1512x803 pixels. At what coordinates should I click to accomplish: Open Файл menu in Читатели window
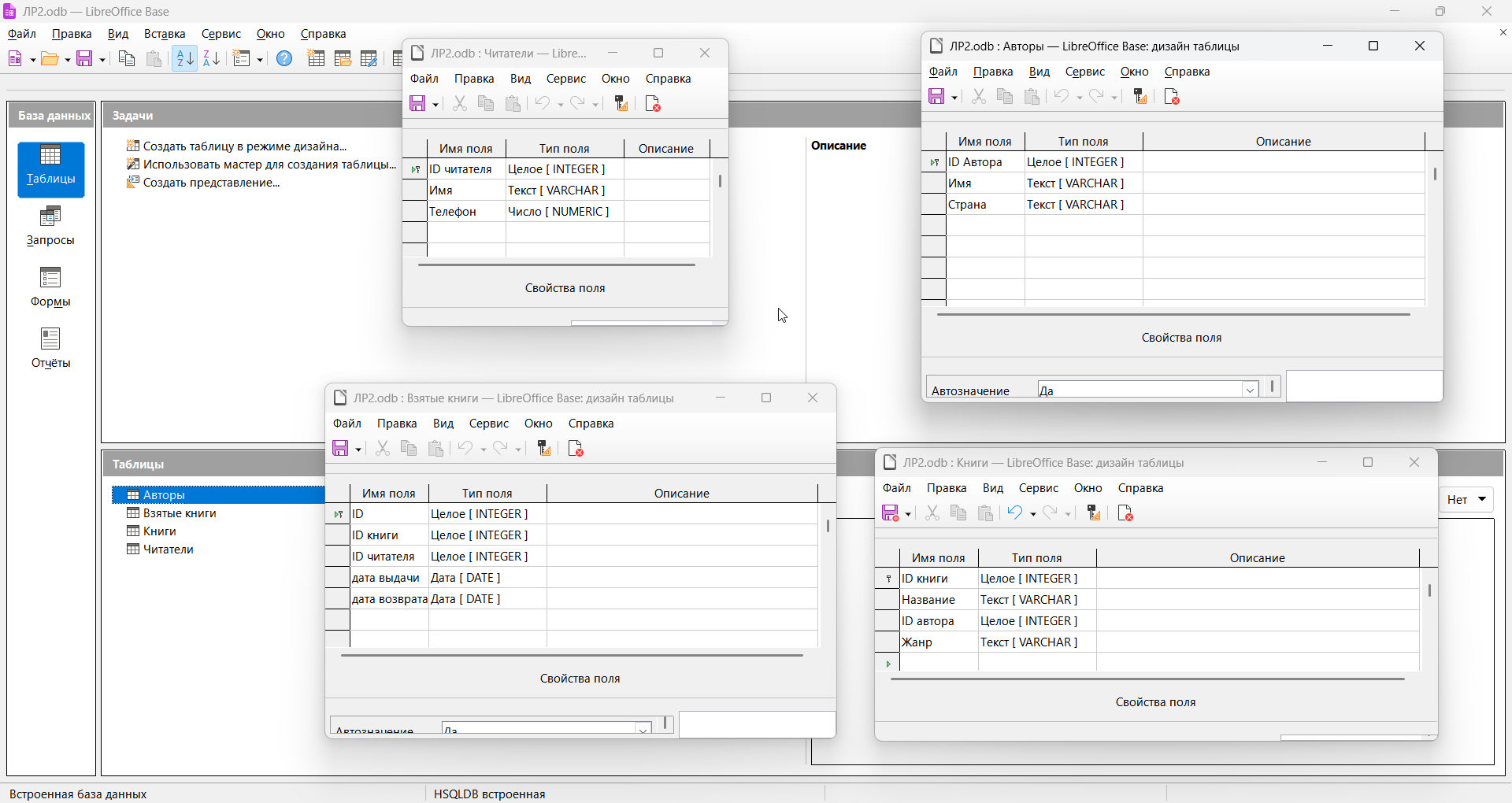coord(424,79)
